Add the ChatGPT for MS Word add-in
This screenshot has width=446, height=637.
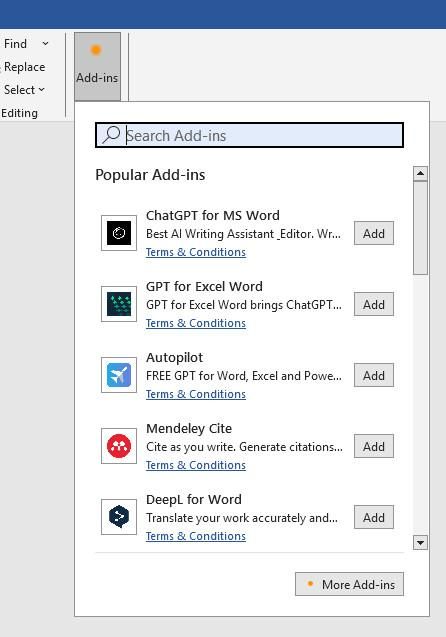tap(374, 233)
